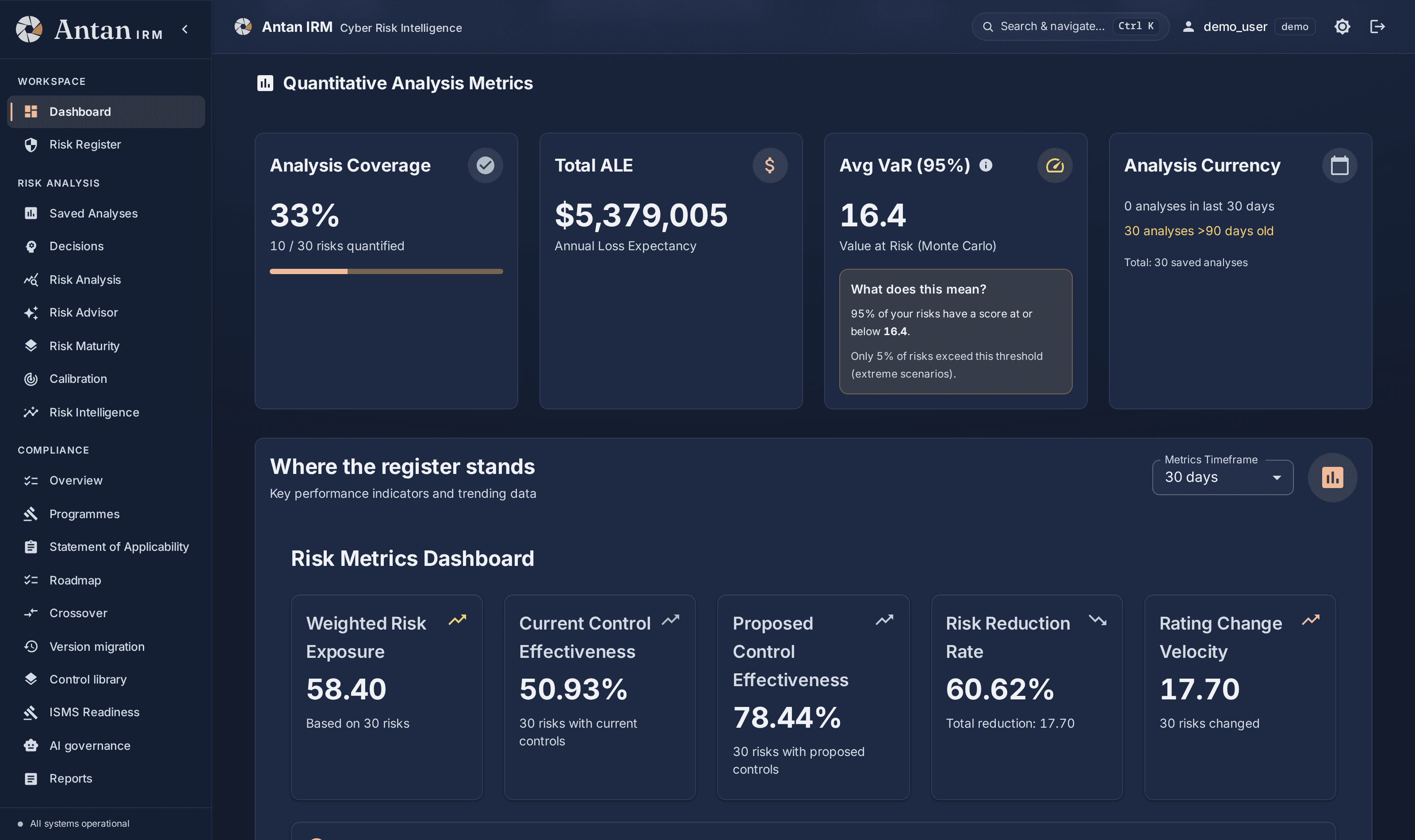The height and width of the screenshot is (840, 1415).
Task: Click the Search & navigate field
Action: point(1070,27)
